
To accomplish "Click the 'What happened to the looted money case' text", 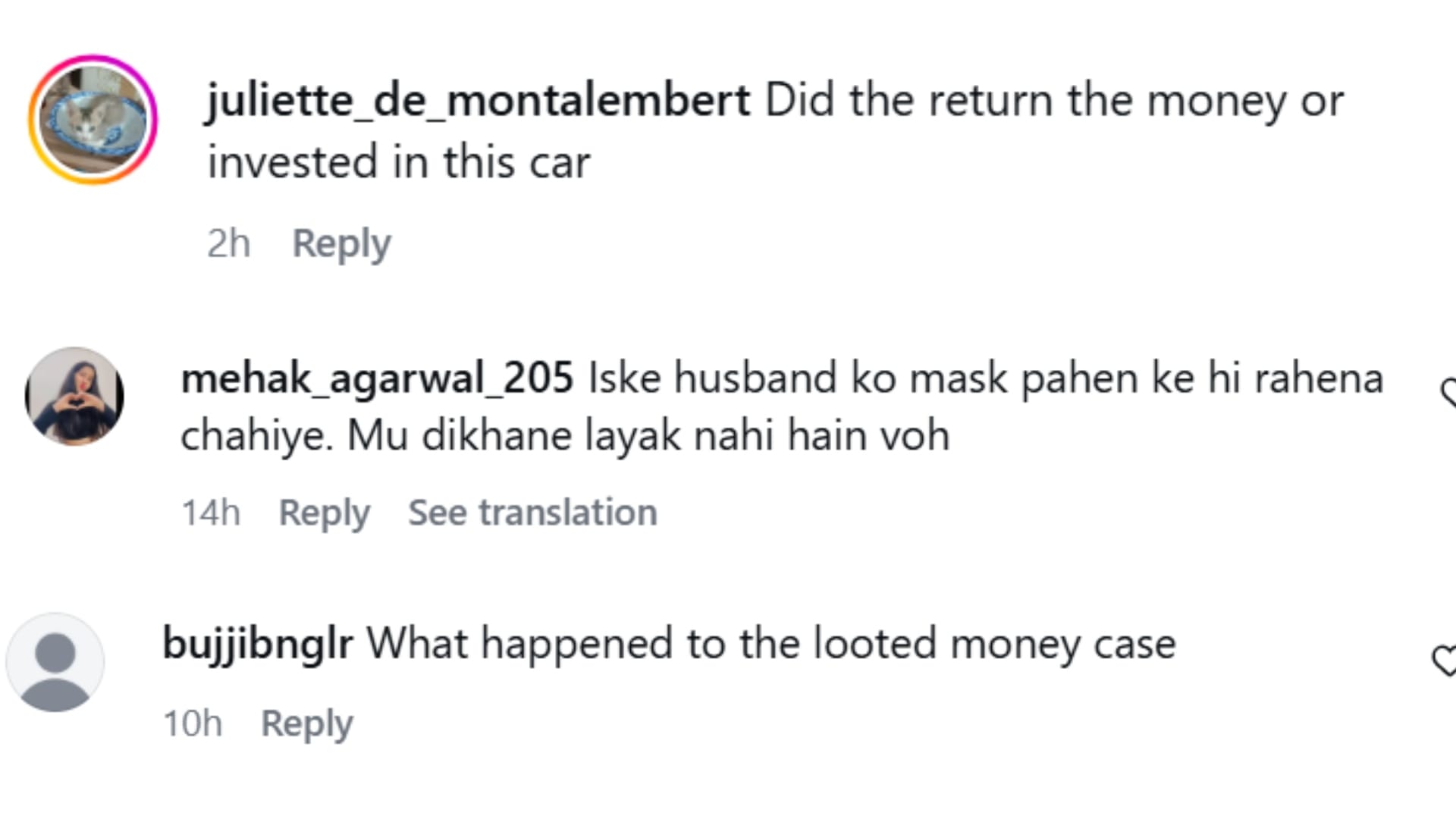I will pos(771,644).
